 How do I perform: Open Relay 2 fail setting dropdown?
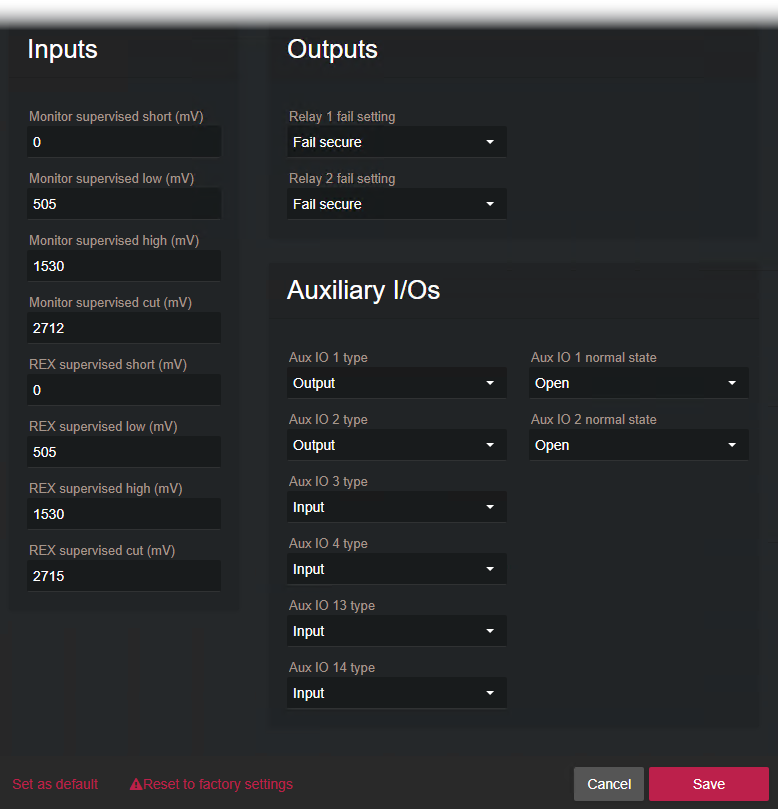click(x=396, y=204)
